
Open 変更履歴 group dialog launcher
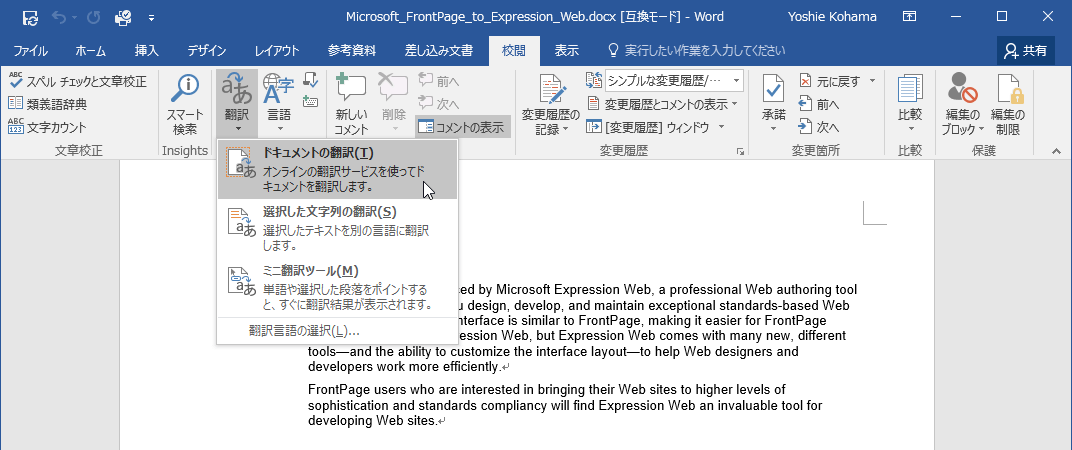[740, 151]
